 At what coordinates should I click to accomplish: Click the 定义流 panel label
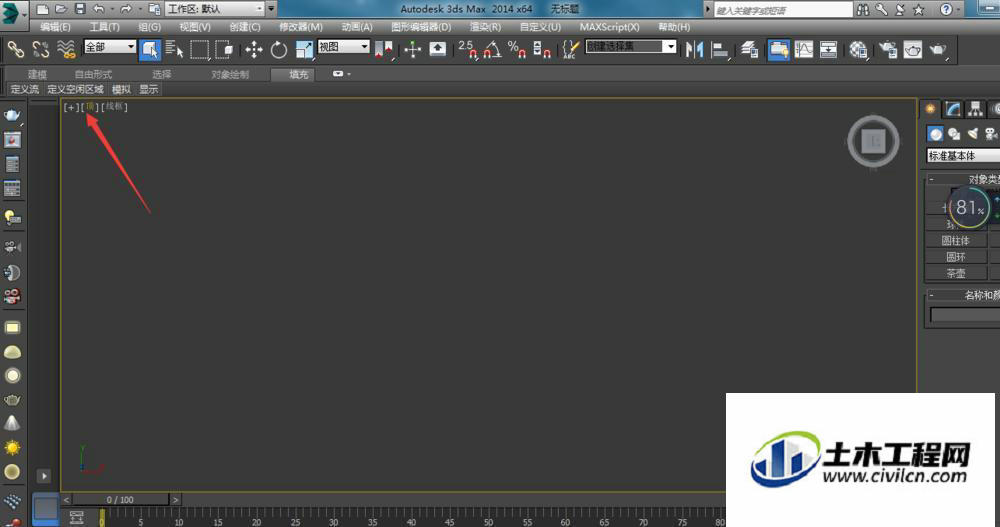click(25, 89)
